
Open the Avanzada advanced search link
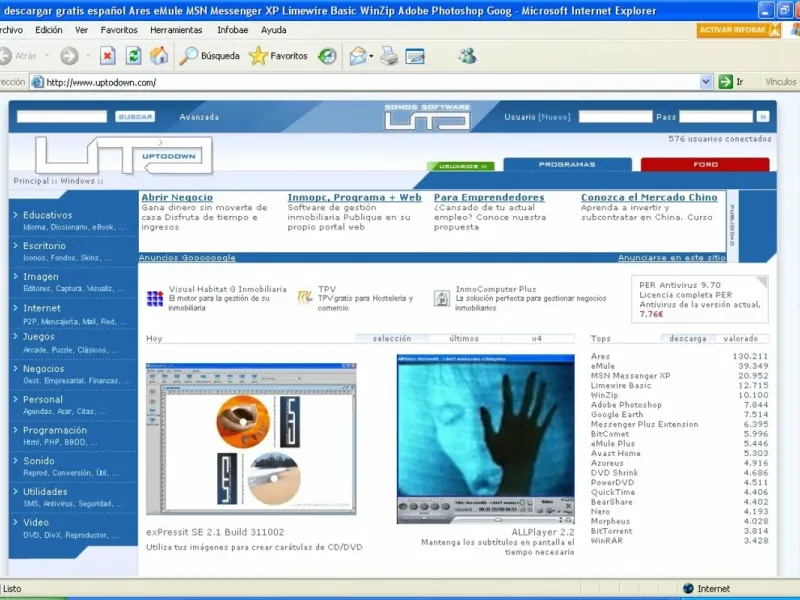(x=199, y=117)
